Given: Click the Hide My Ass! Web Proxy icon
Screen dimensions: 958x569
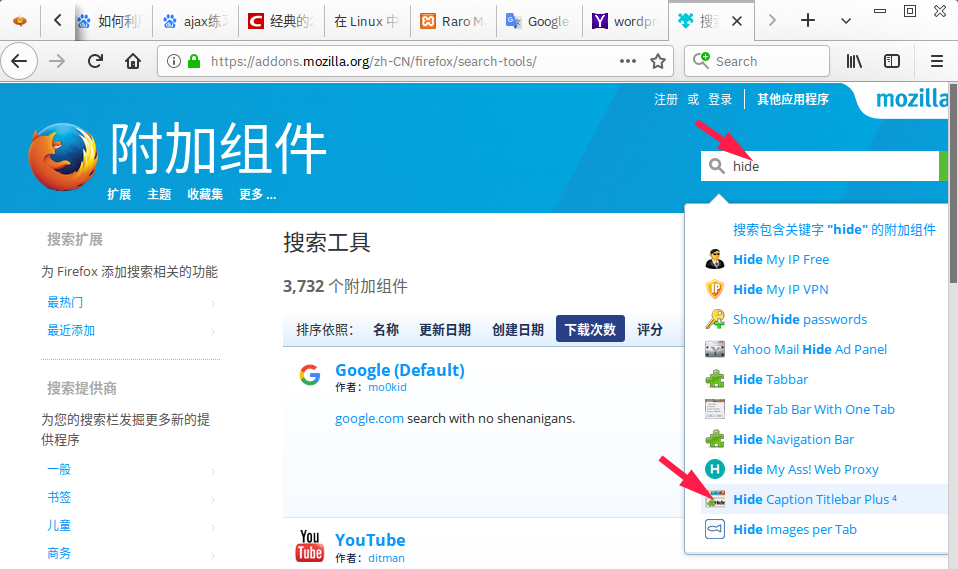Looking at the screenshot, I should tap(714, 469).
